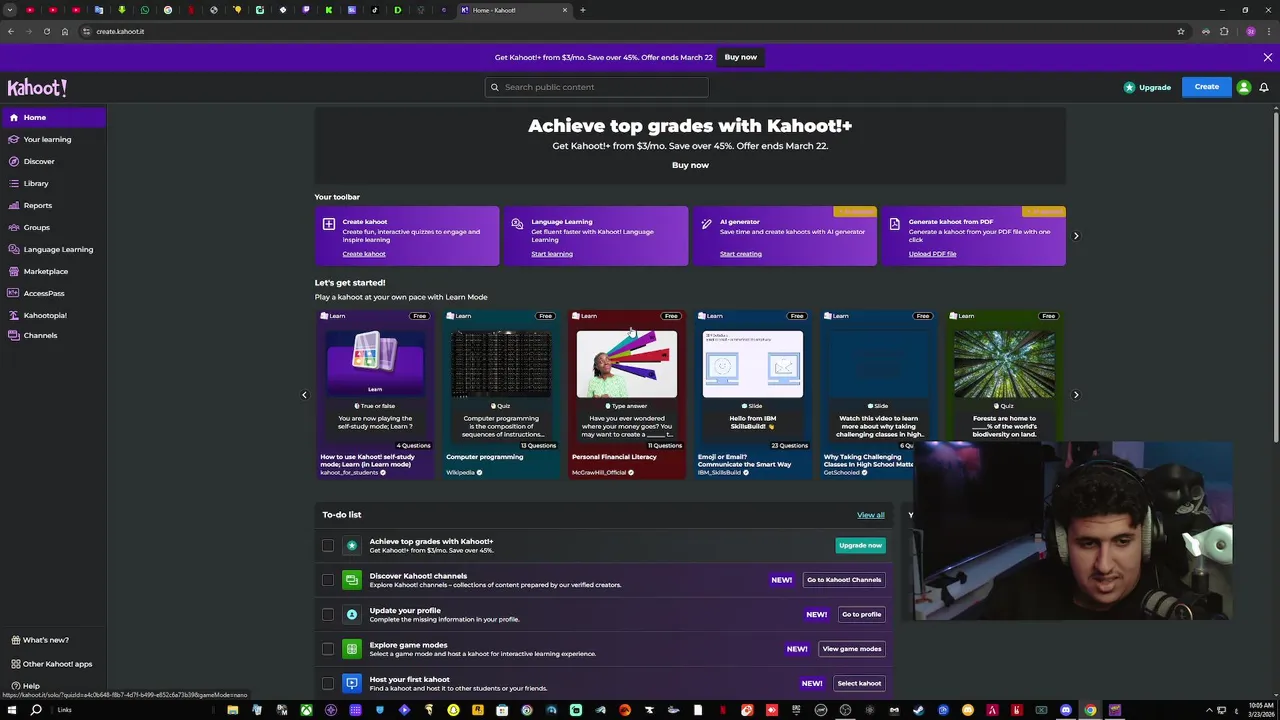Reload the page in browser
The width and height of the screenshot is (1280, 720).
pos(46,31)
